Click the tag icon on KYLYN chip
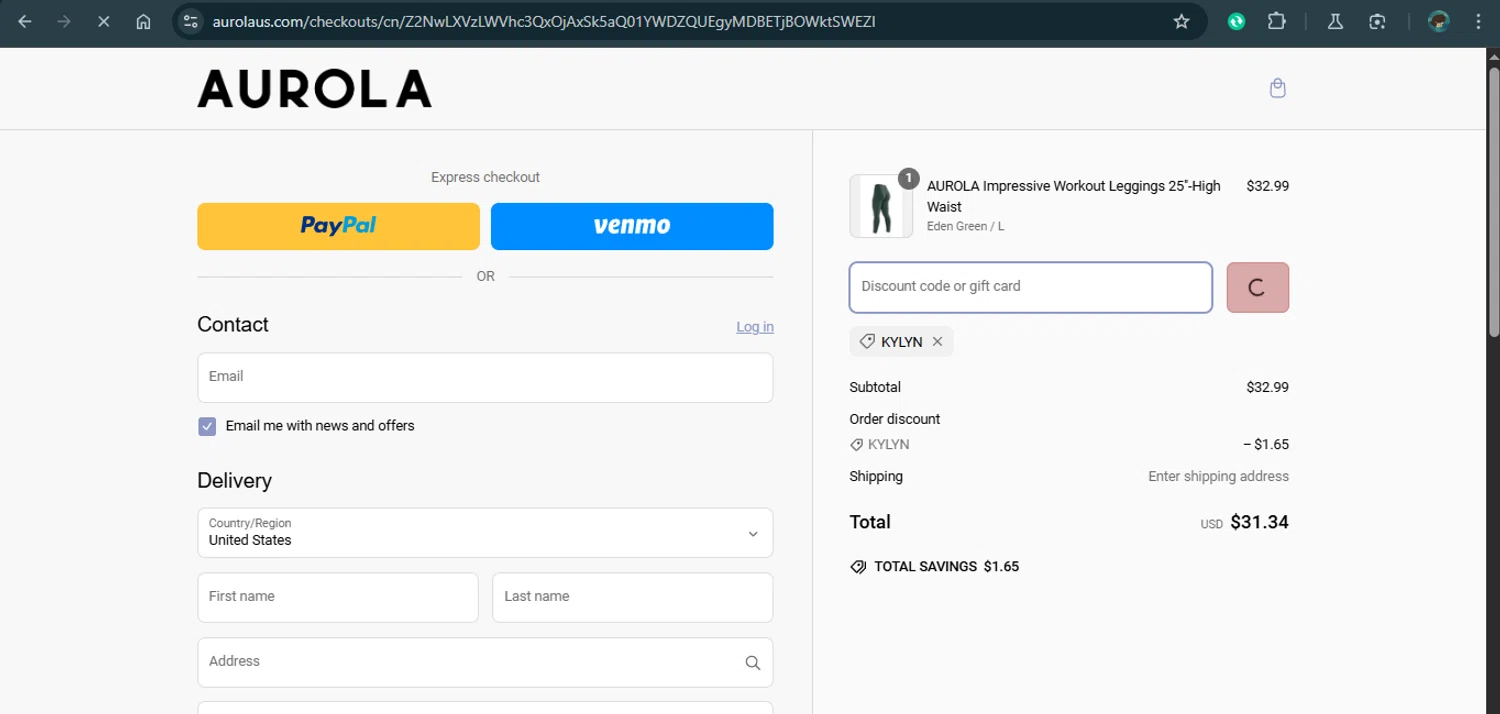The image size is (1500, 714). coord(867,342)
